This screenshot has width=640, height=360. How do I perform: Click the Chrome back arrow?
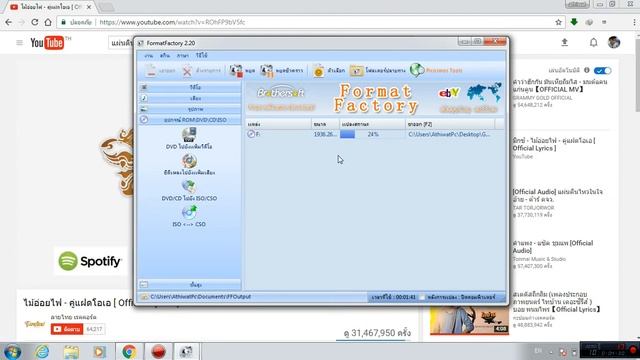pyautogui.click(x=9, y=22)
